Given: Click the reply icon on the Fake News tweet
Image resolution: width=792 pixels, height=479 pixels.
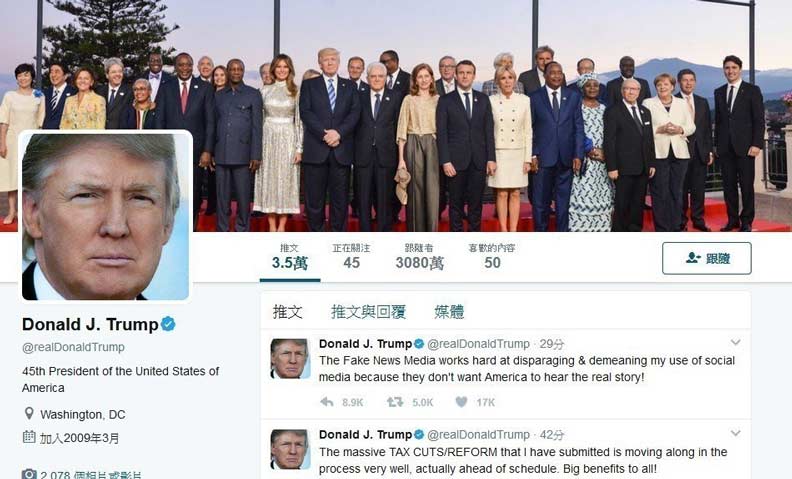Looking at the screenshot, I should coord(327,402).
